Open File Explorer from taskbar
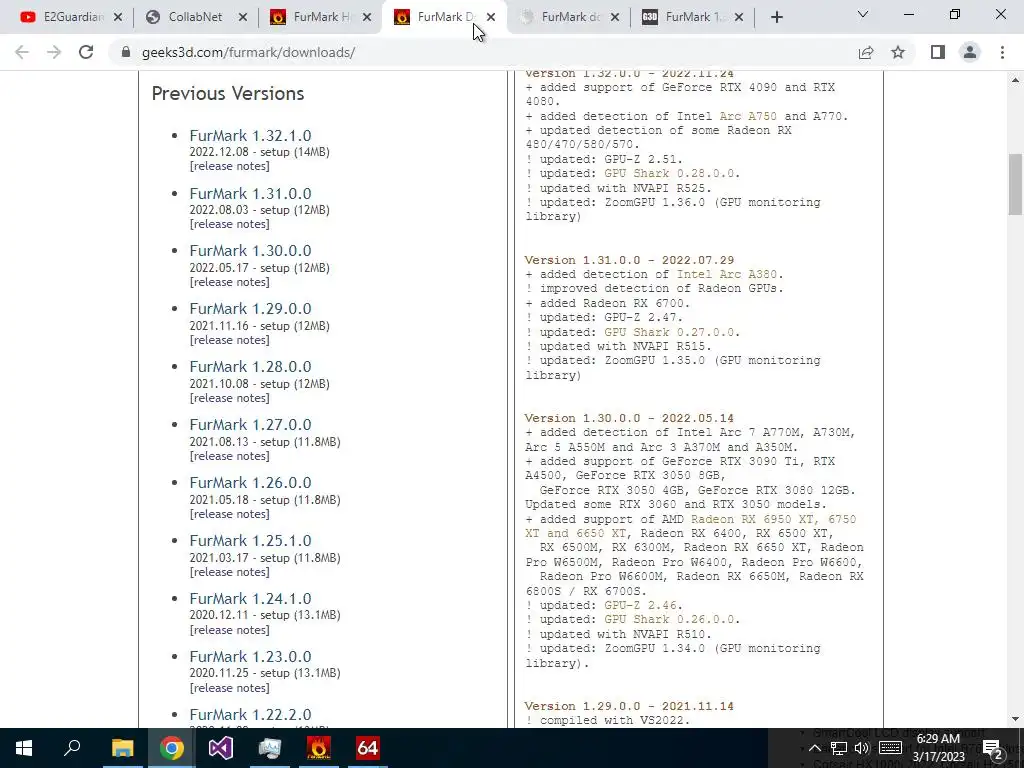Viewport: 1024px width, 768px height. click(122, 748)
